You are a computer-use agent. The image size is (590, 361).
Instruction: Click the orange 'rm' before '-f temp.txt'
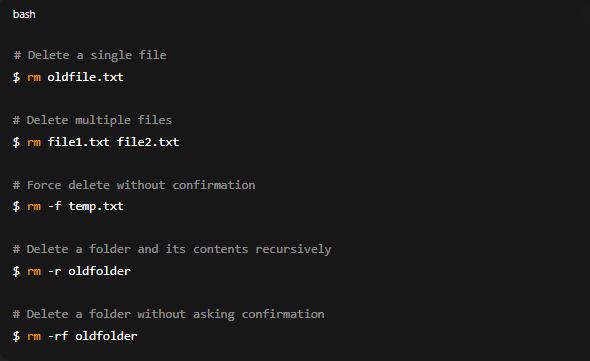click(x=34, y=207)
